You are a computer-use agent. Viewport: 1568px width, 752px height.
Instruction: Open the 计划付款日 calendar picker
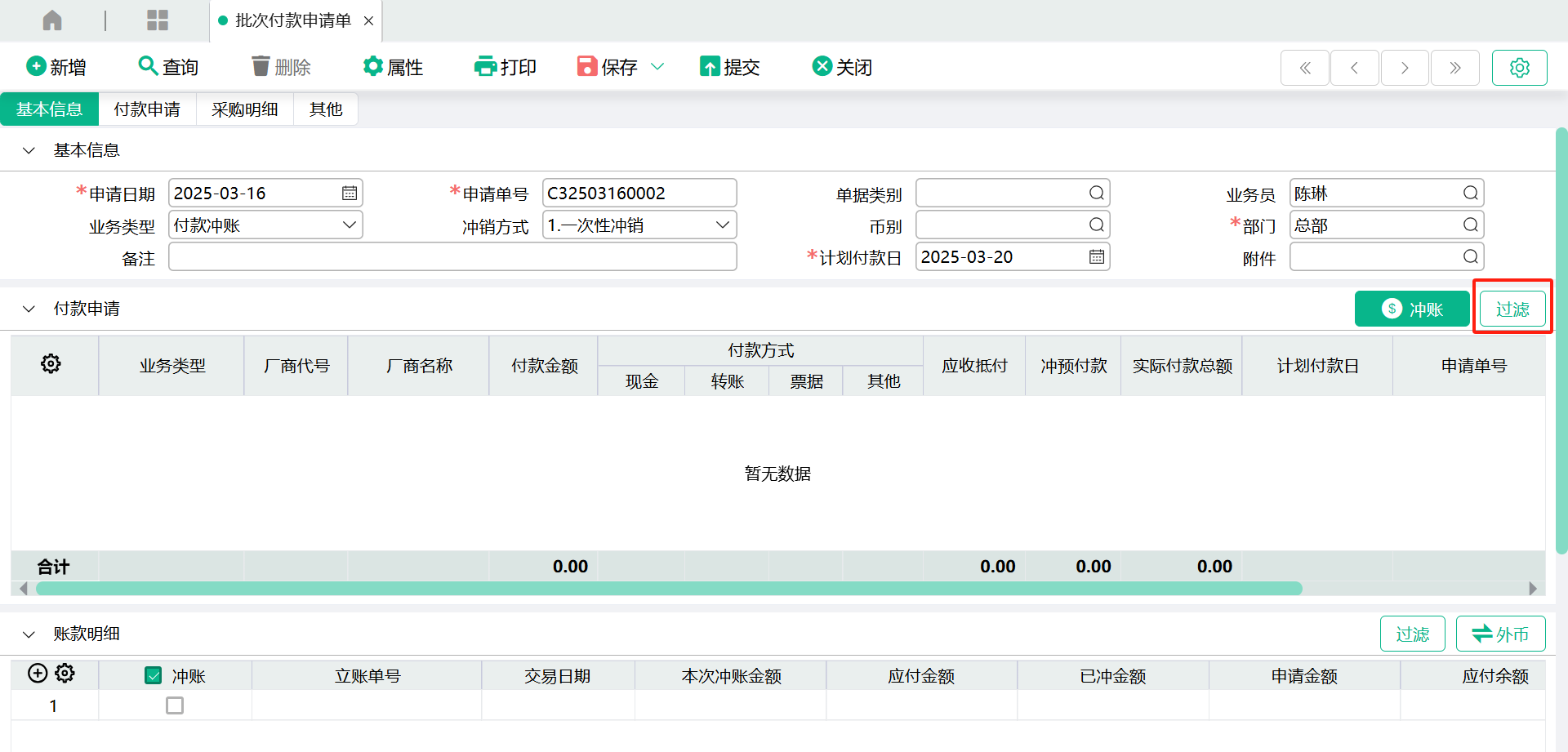pos(1097,257)
